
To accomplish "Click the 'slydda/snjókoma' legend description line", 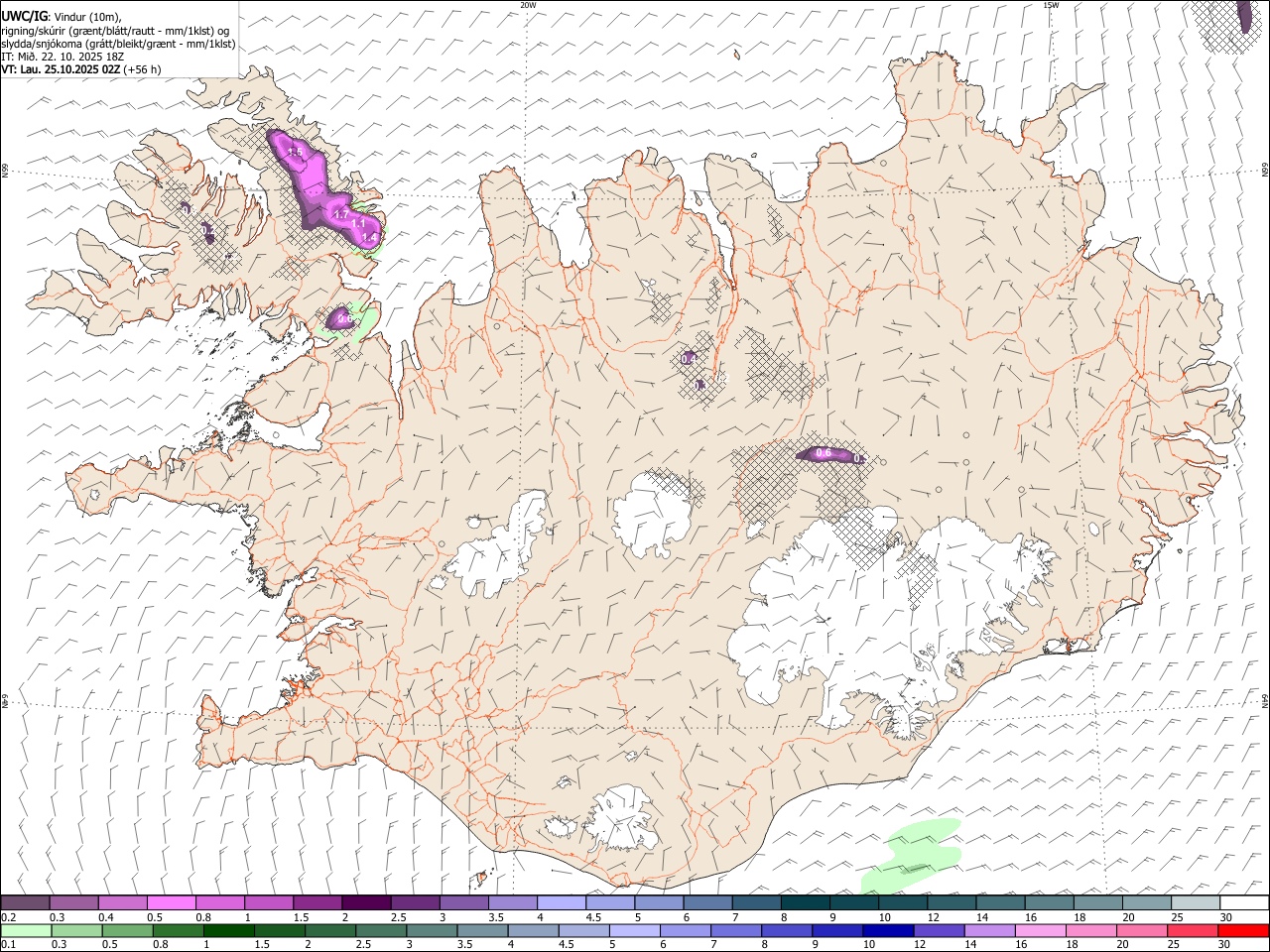I will (x=118, y=44).
